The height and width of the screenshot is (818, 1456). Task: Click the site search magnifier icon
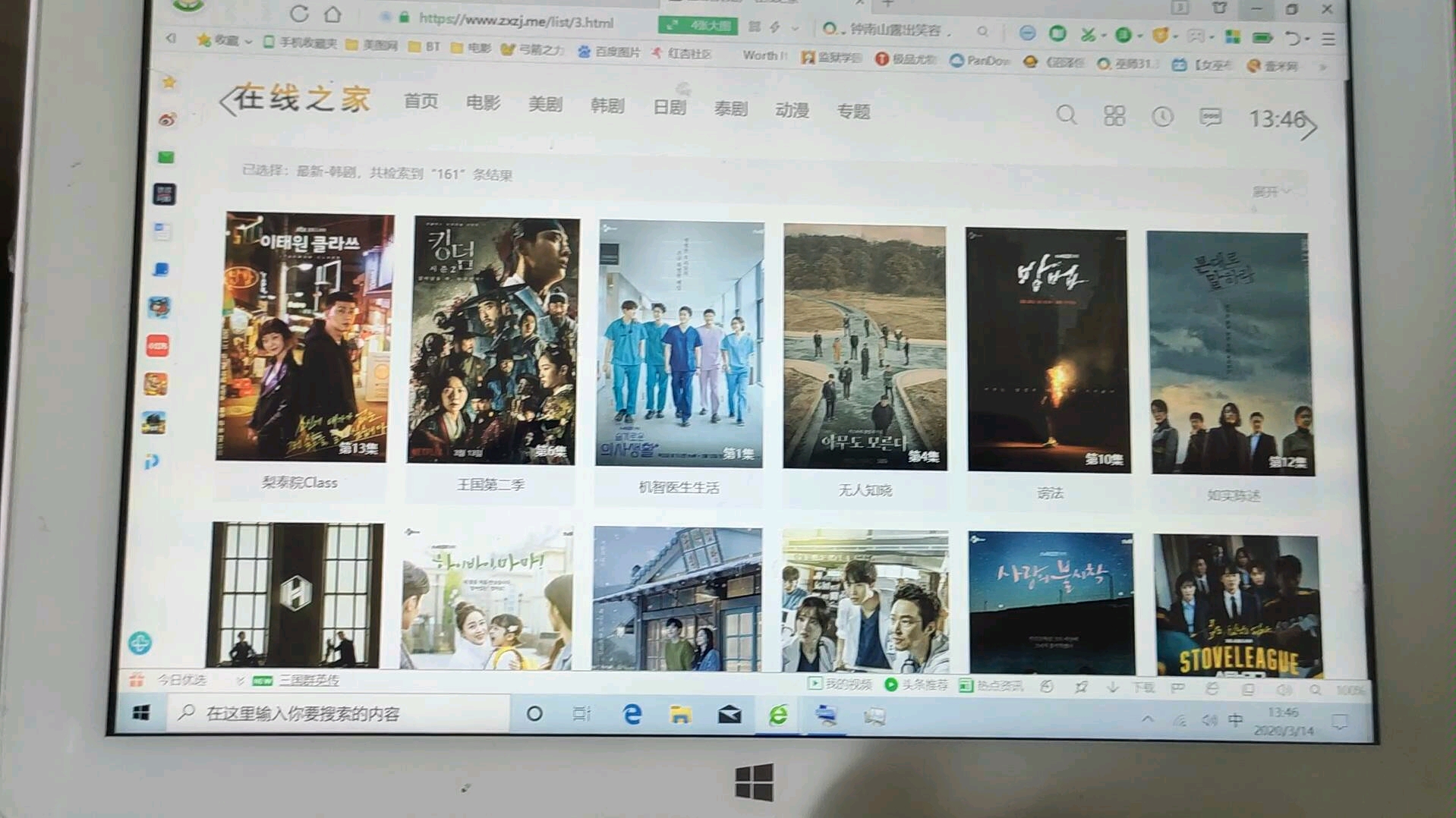tap(1067, 115)
